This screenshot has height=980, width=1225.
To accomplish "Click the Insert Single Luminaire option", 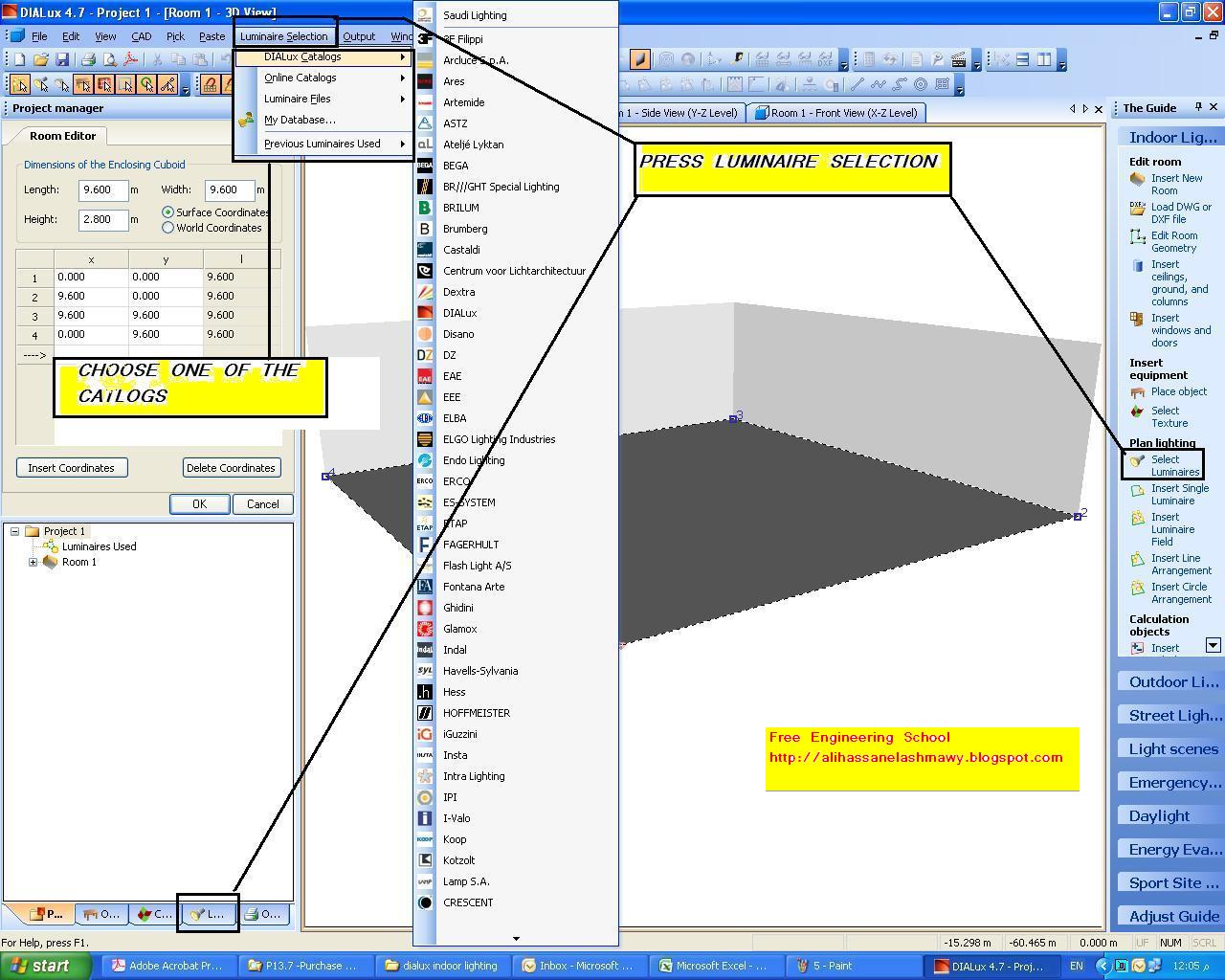I will [x=1177, y=494].
